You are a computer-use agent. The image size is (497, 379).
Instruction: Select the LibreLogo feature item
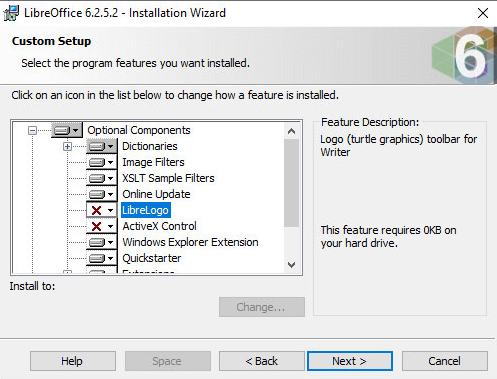click(146, 210)
